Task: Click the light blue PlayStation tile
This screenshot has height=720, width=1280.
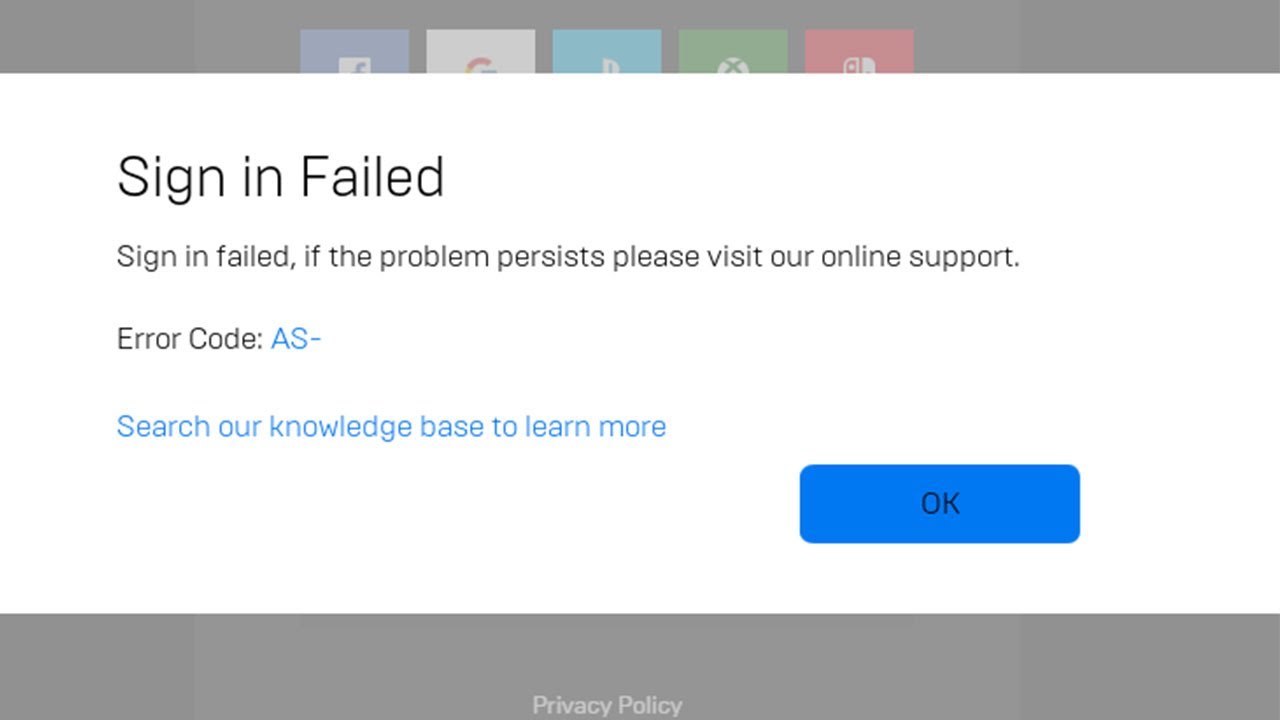Action: 606,55
